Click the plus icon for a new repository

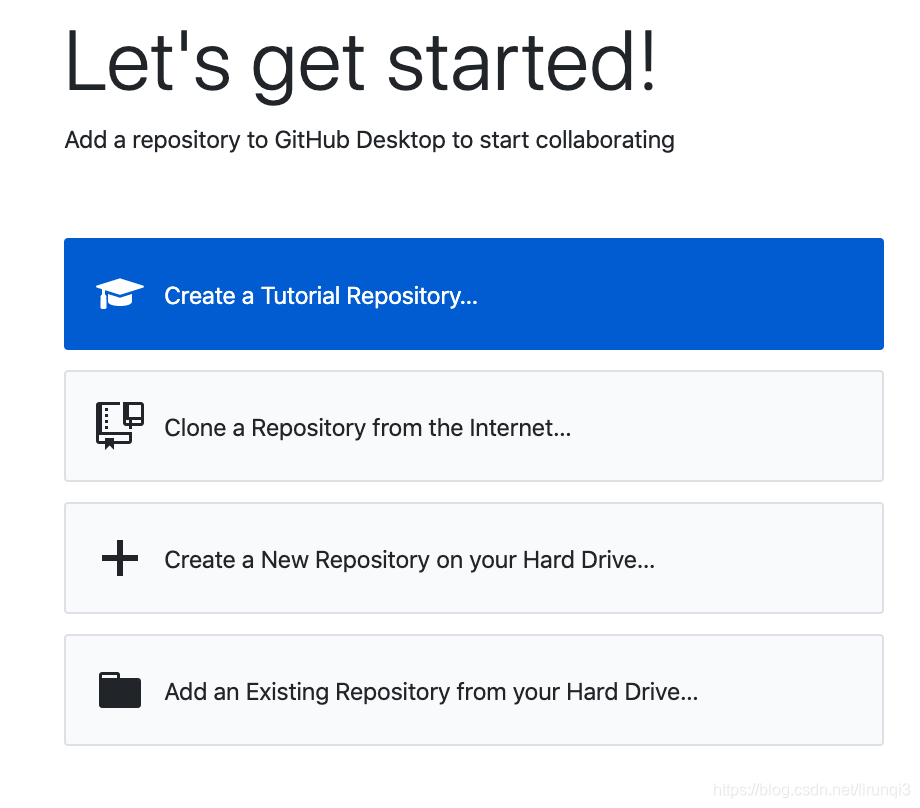[x=120, y=558]
